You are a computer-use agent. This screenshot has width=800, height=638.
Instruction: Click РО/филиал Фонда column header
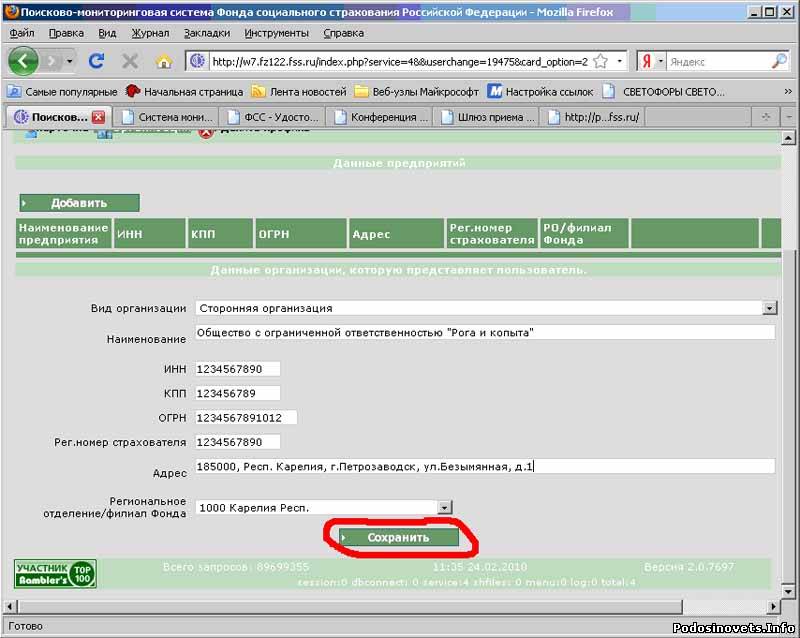click(584, 234)
